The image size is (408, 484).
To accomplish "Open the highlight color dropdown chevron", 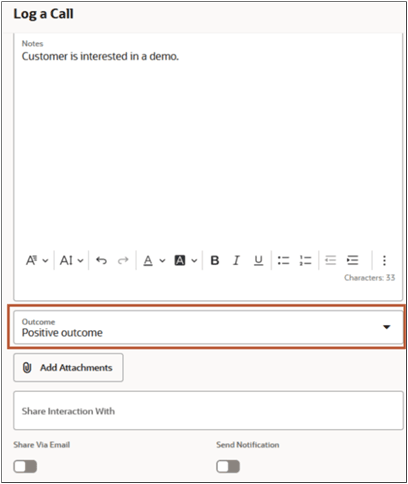I will click(194, 261).
